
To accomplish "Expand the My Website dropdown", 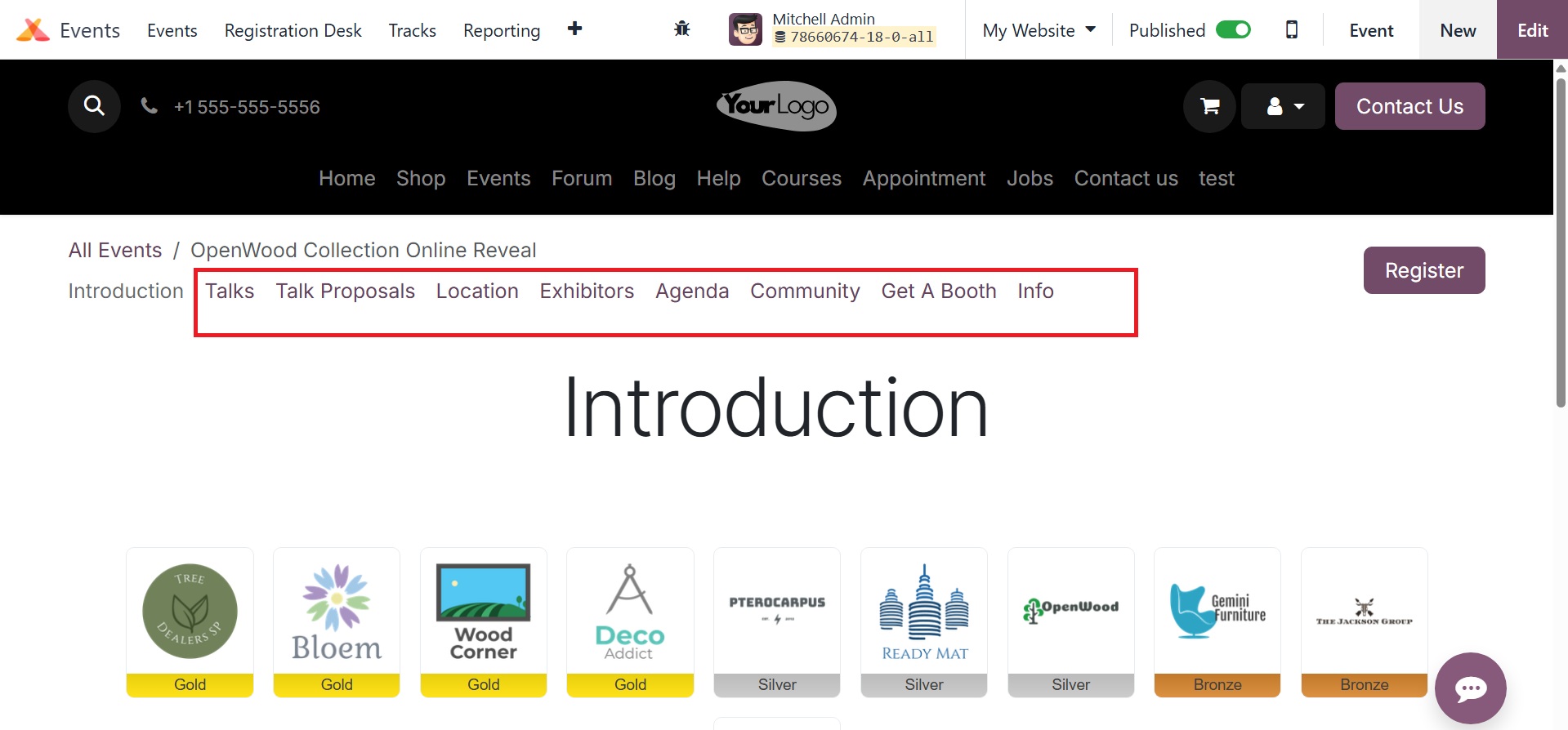I will coord(1039,30).
